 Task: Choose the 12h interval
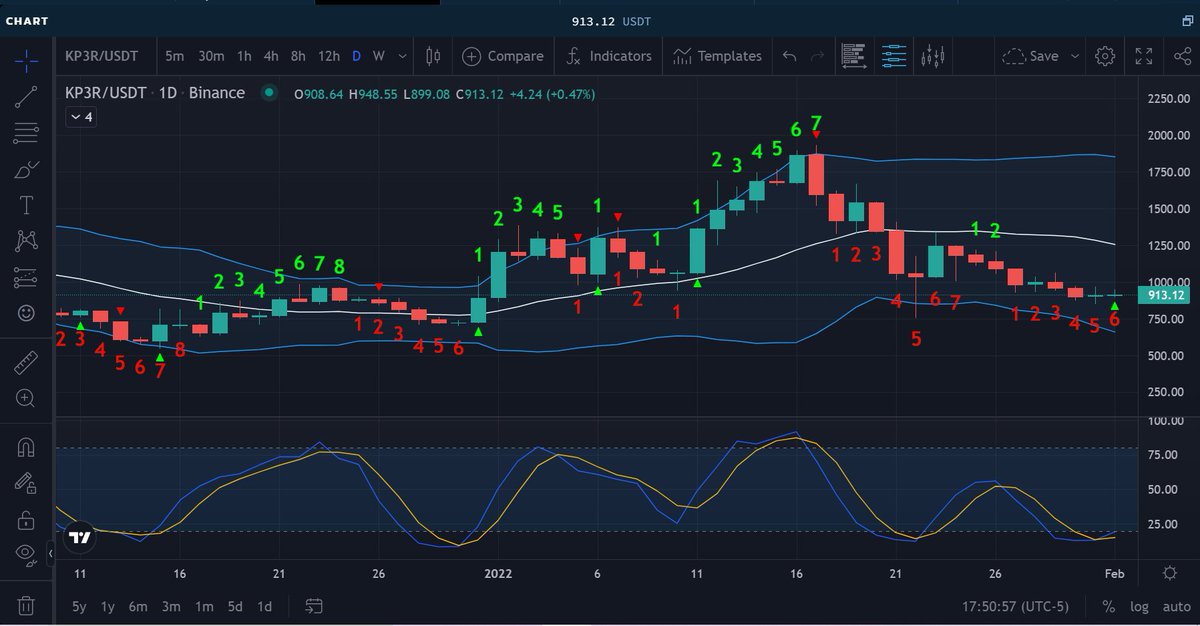(328, 56)
